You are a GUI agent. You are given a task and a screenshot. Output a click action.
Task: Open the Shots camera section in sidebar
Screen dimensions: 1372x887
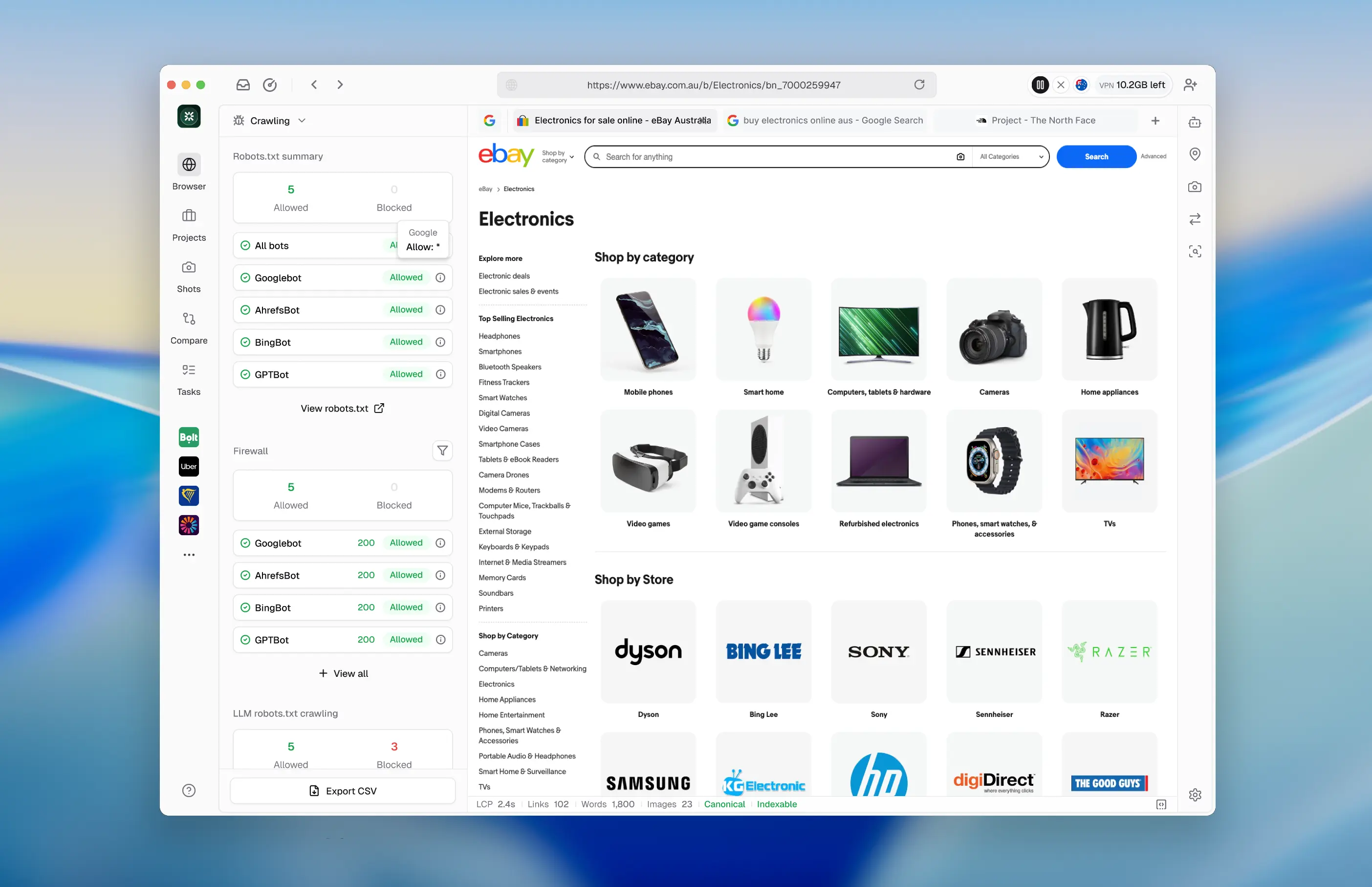188,276
